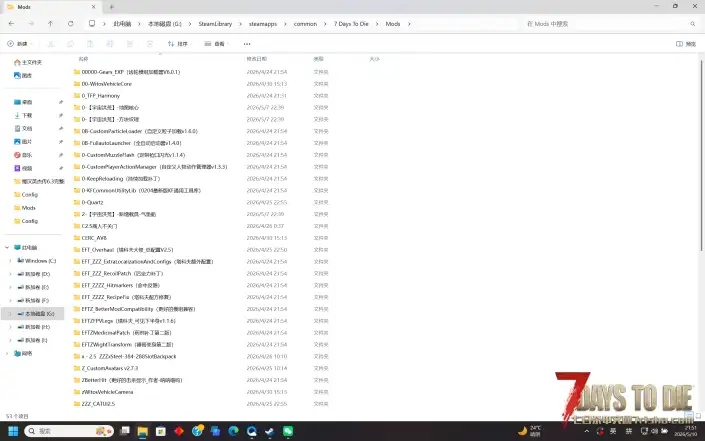Expand the (F:) drive node

10,300
